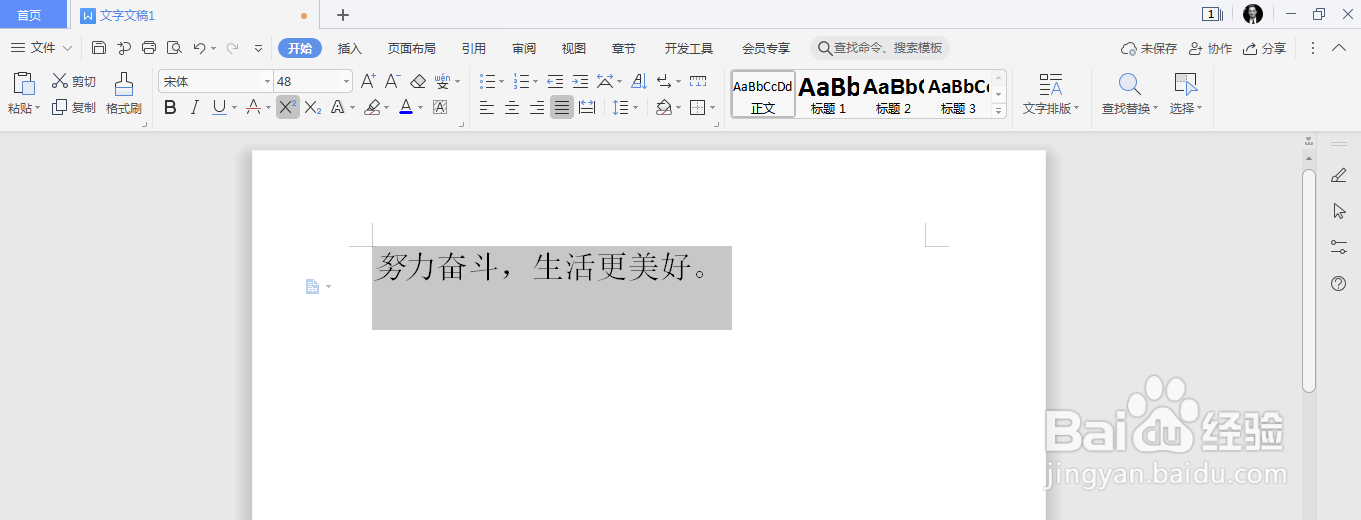Screen dimensions: 1361x520
Task: Apply the 标题 2 style
Action: click(893, 94)
